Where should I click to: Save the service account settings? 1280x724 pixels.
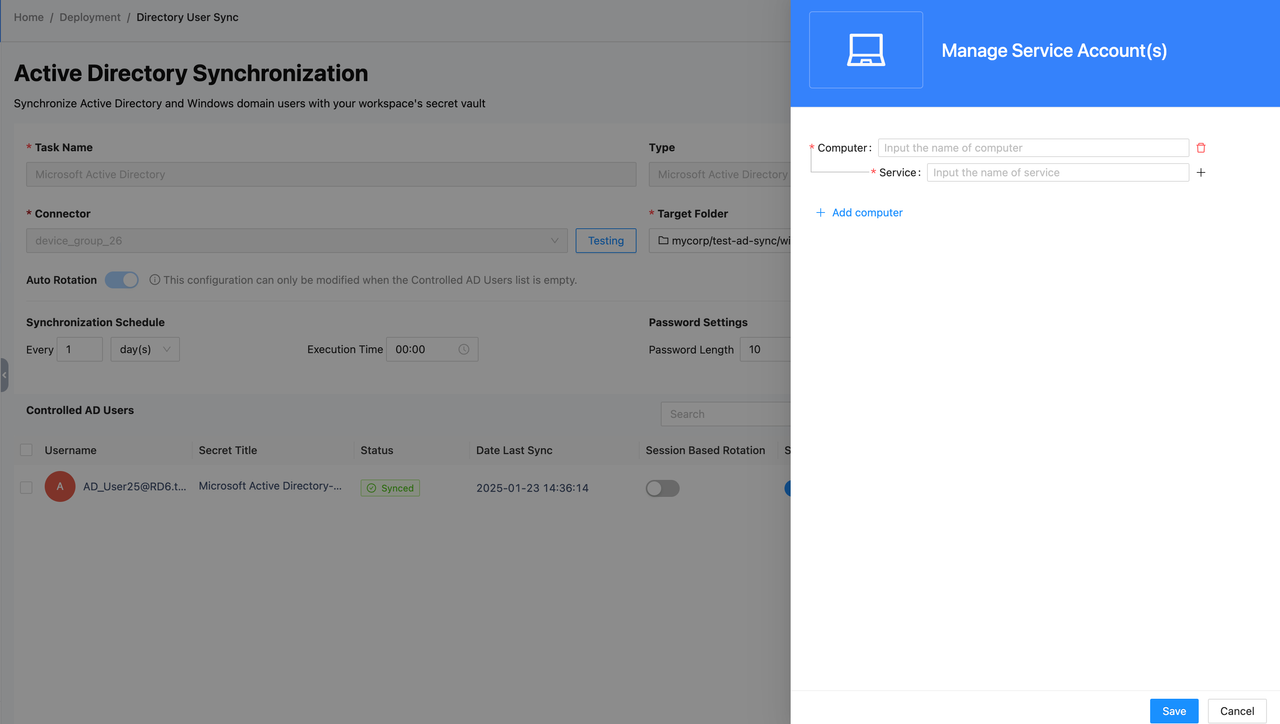click(x=1174, y=711)
